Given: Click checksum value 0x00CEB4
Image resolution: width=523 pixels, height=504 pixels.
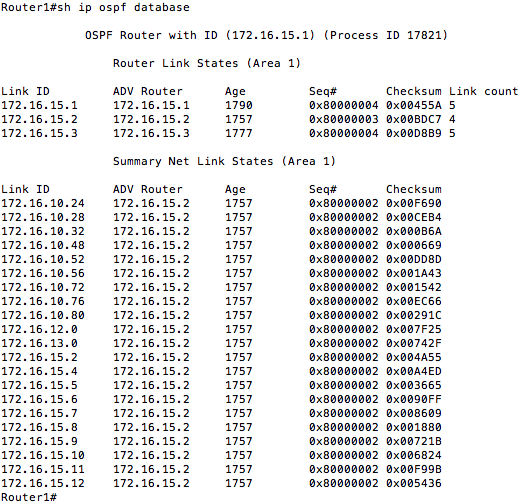Looking at the screenshot, I should click(x=414, y=217).
